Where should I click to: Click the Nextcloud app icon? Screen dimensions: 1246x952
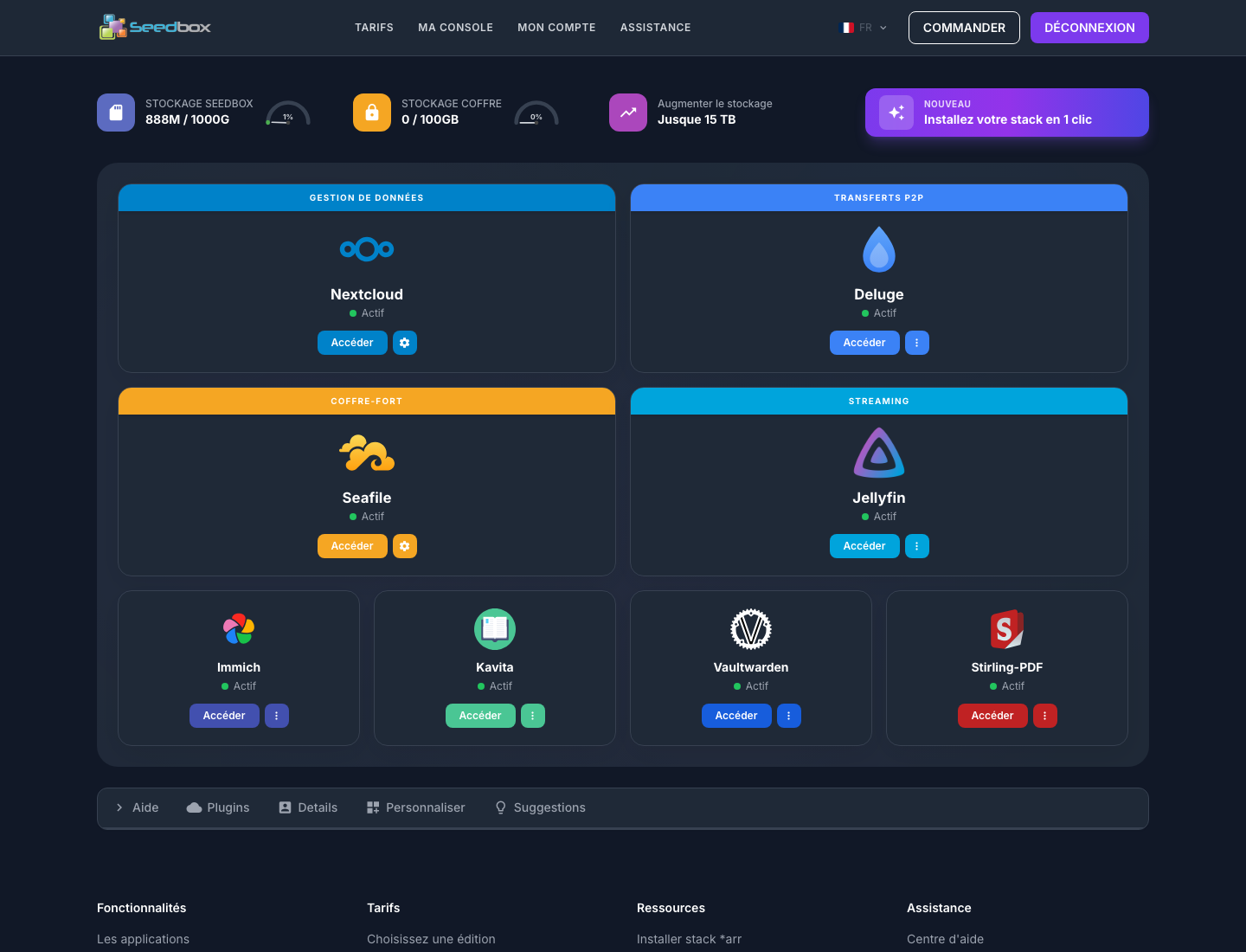(x=367, y=249)
